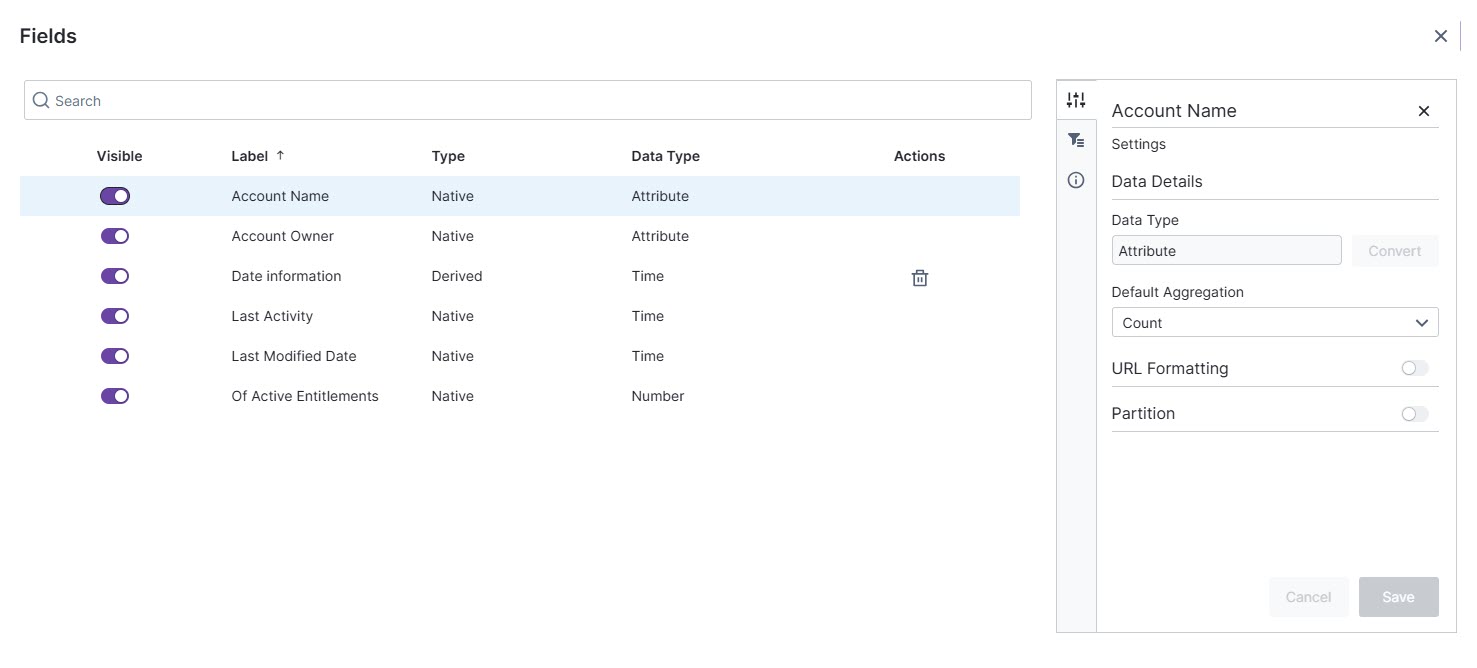Click the magnifying glass in the search bar
This screenshot has width=1477, height=668.
click(41, 100)
